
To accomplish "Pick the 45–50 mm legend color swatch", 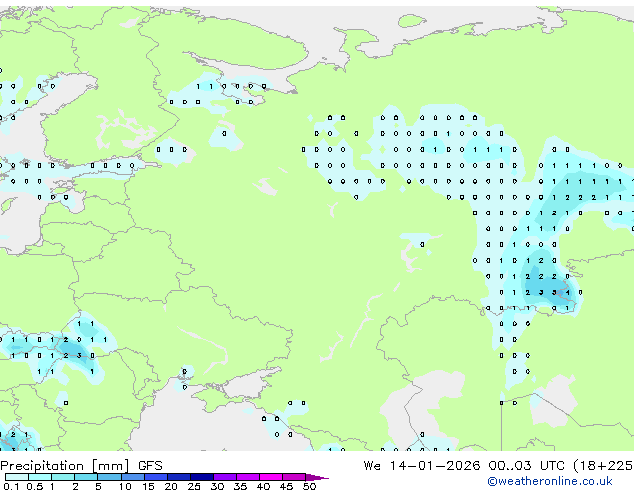I will coord(294,477).
